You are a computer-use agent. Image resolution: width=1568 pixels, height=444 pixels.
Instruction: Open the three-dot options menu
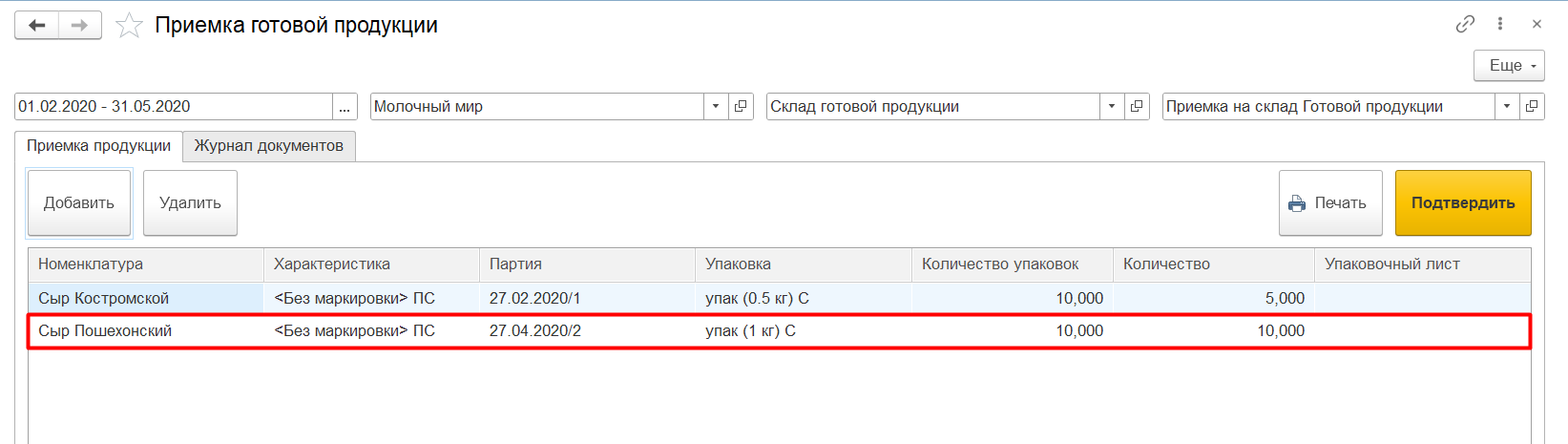(1500, 25)
